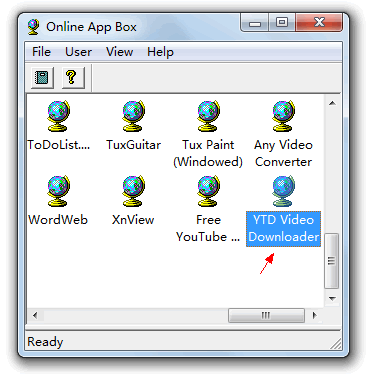369x374 pixels.
Task: Click the 'Tux Paint (Windowed)' label
Action: [x=208, y=153]
